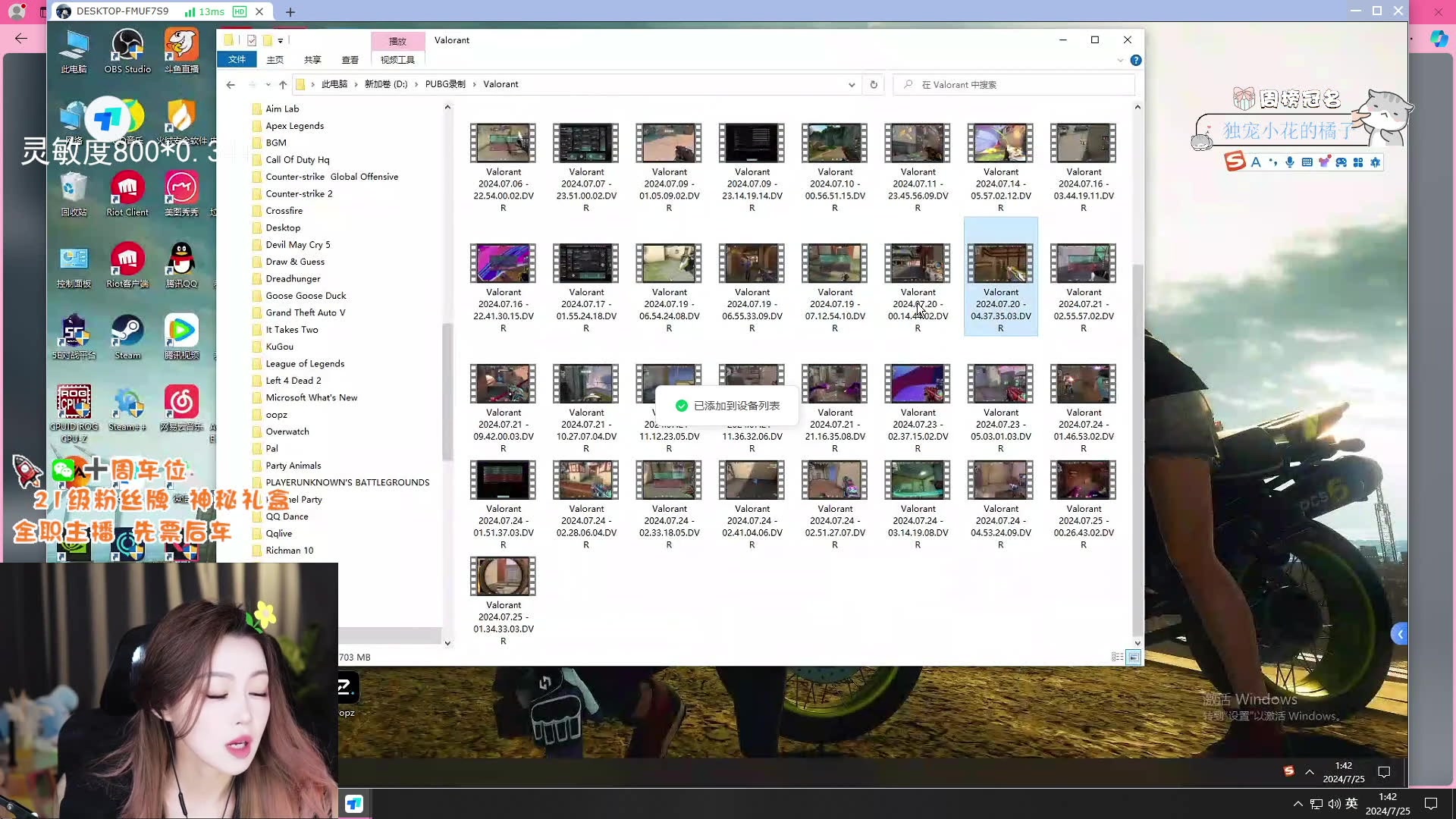
Task: Click Sogou input method S logo
Action: click(x=1235, y=161)
